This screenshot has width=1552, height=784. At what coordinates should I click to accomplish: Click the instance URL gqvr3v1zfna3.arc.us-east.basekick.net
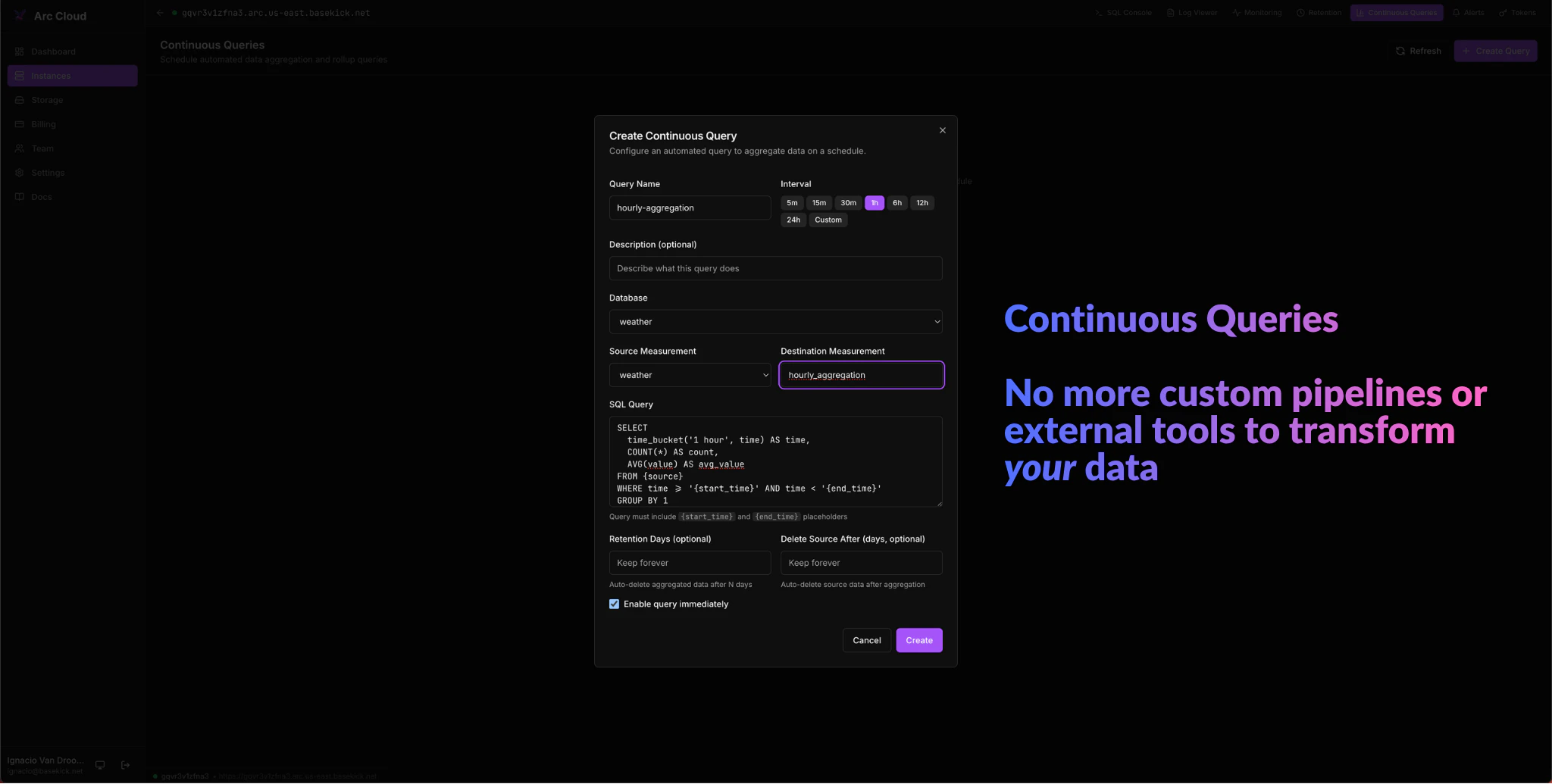point(276,13)
